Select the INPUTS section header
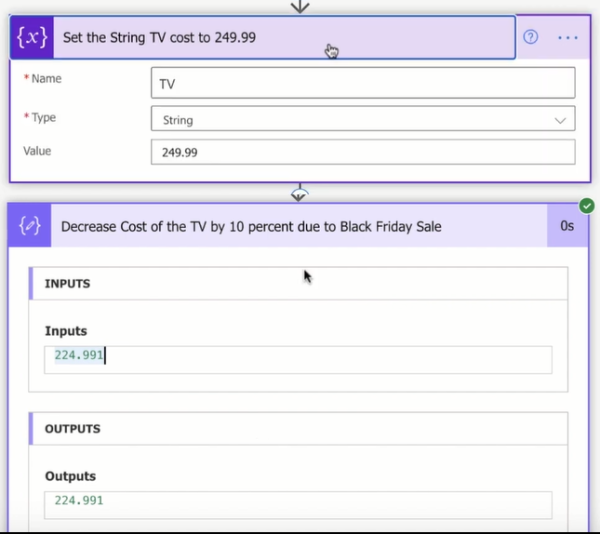The height and width of the screenshot is (534, 600). 67,284
